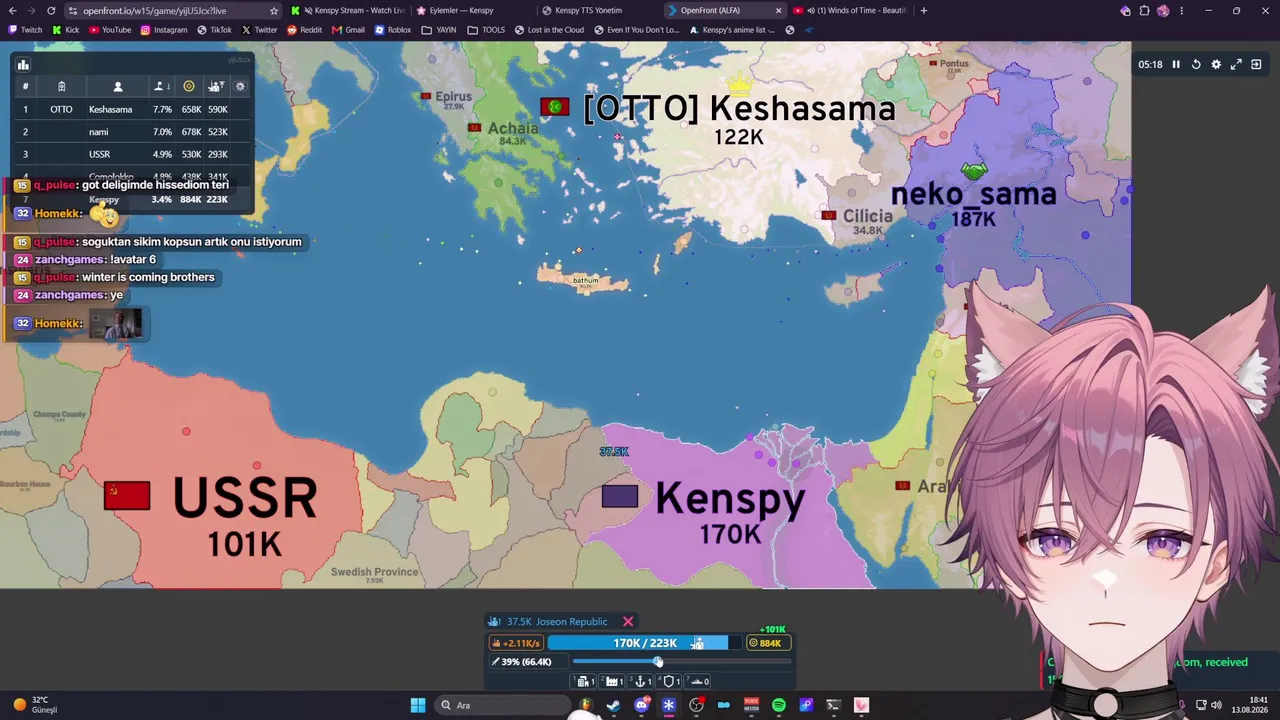Select Keshasama row in leaderboard
The height and width of the screenshot is (720, 1280).
coord(131,109)
